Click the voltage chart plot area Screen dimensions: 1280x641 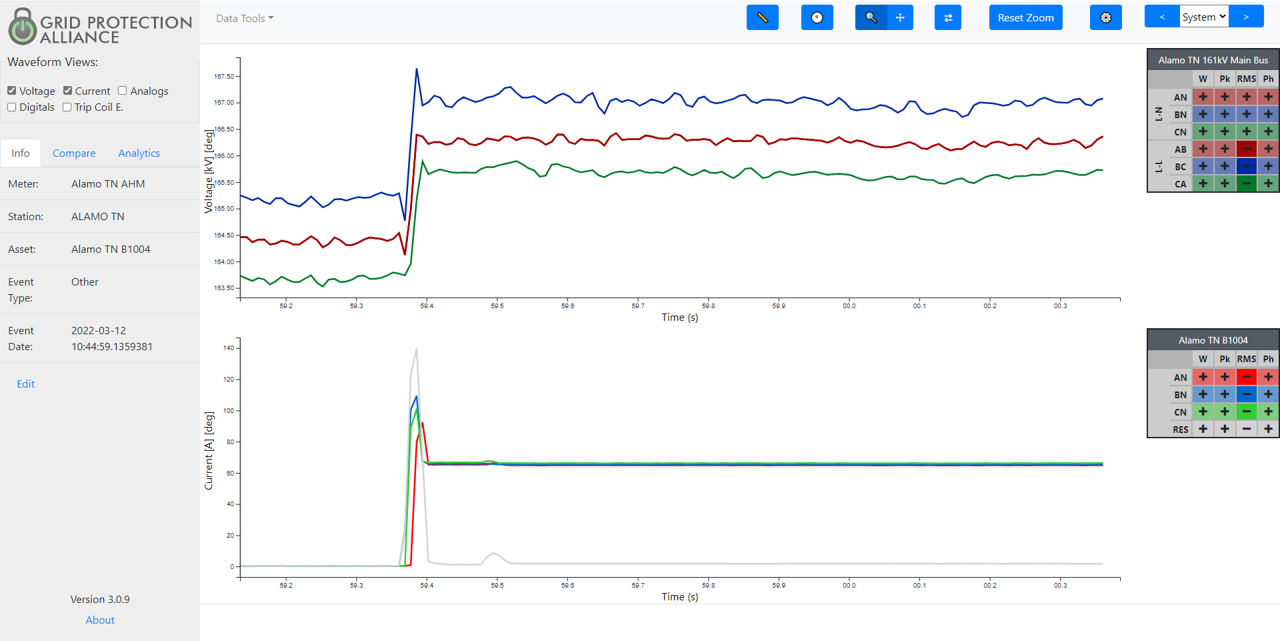point(680,176)
